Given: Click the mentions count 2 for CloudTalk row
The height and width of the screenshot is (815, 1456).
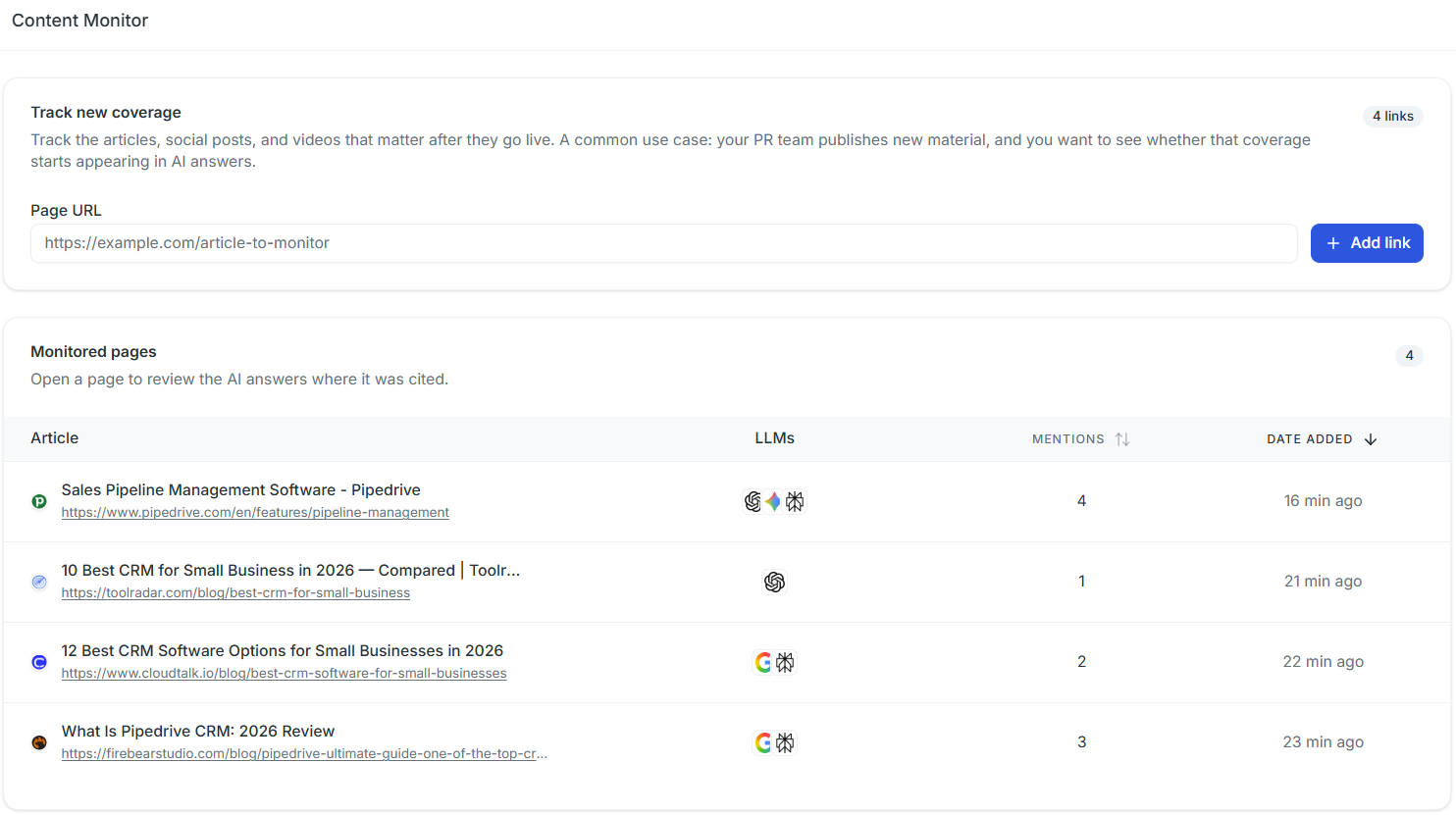Looking at the screenshot, I should tap(1081, 662).
